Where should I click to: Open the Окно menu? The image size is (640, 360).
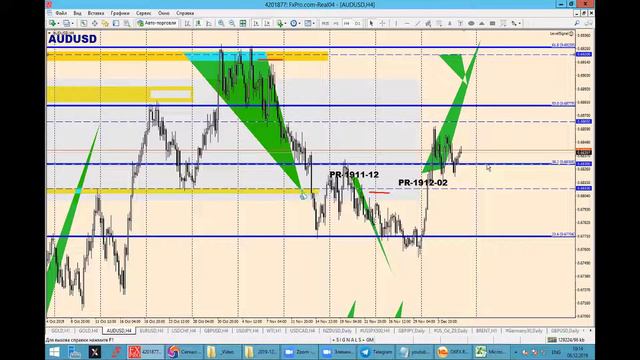click(164, 13)
